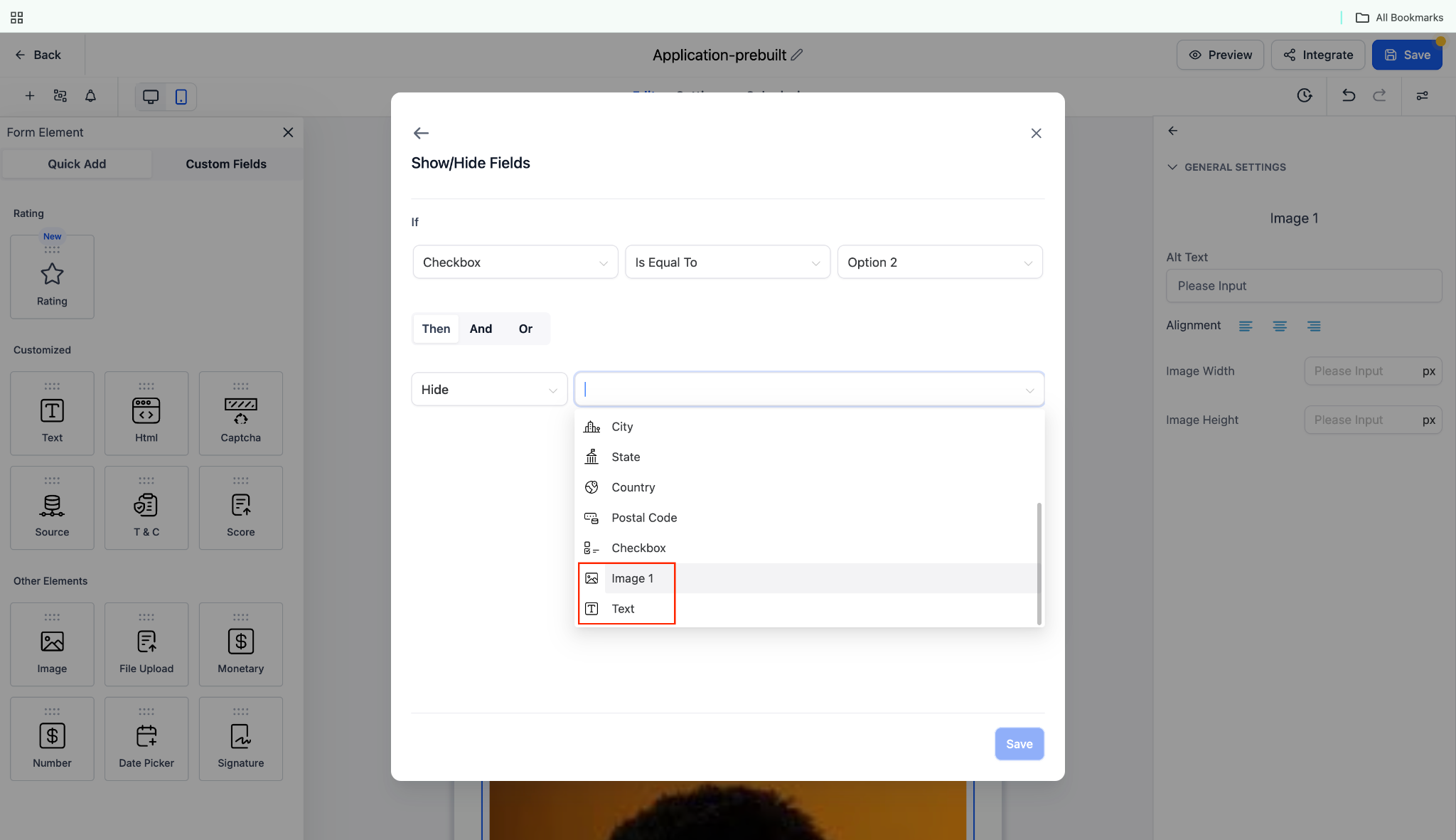Viewport: 1456px width, 840px height.
Task: Open version history clock icon
Action: click(1305, 95)
